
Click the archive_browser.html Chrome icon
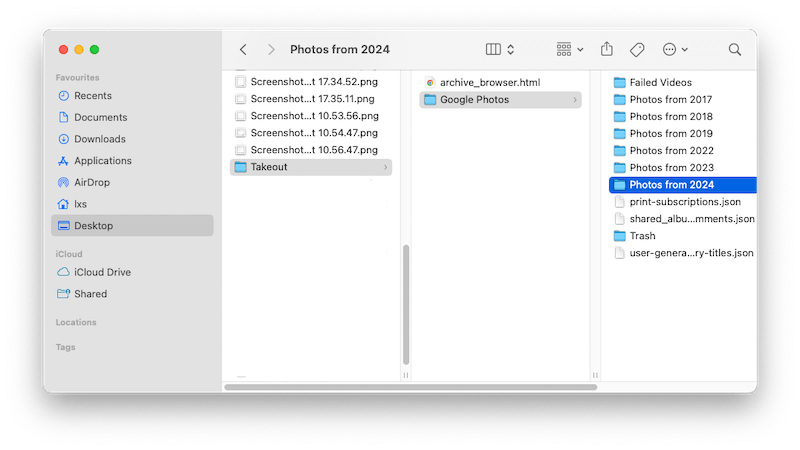(430, 83)
